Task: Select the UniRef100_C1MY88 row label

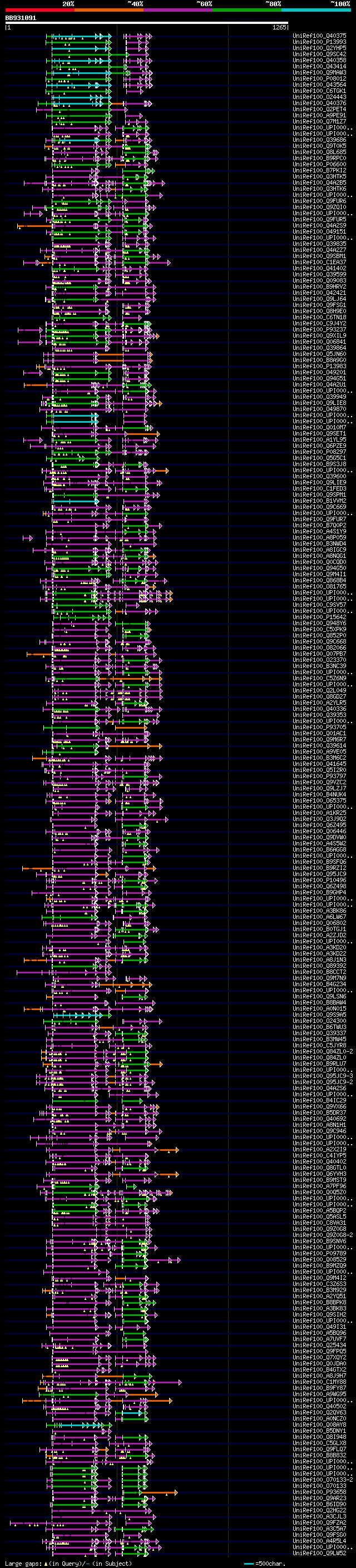Action: click(319, 1382)
